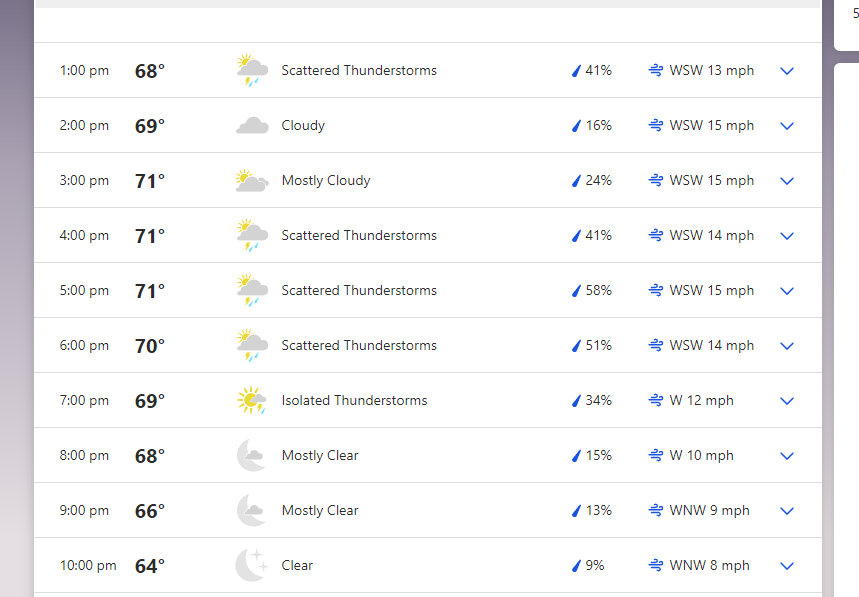
Task: Click the WSW 15 mph wind text at 2:00 pm
Action: [x=712, y=125]
